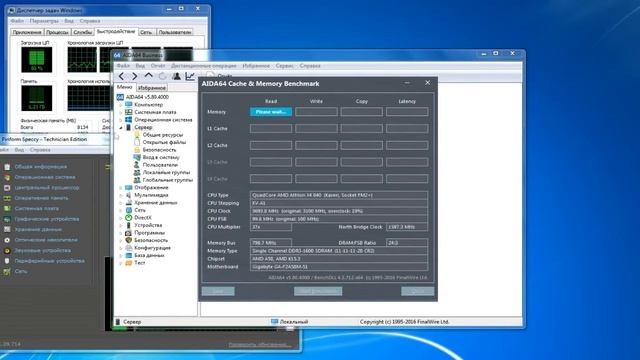Click the Пользователи user icon
The height and width of the screenshot is (360, 640).
point(137,165)
